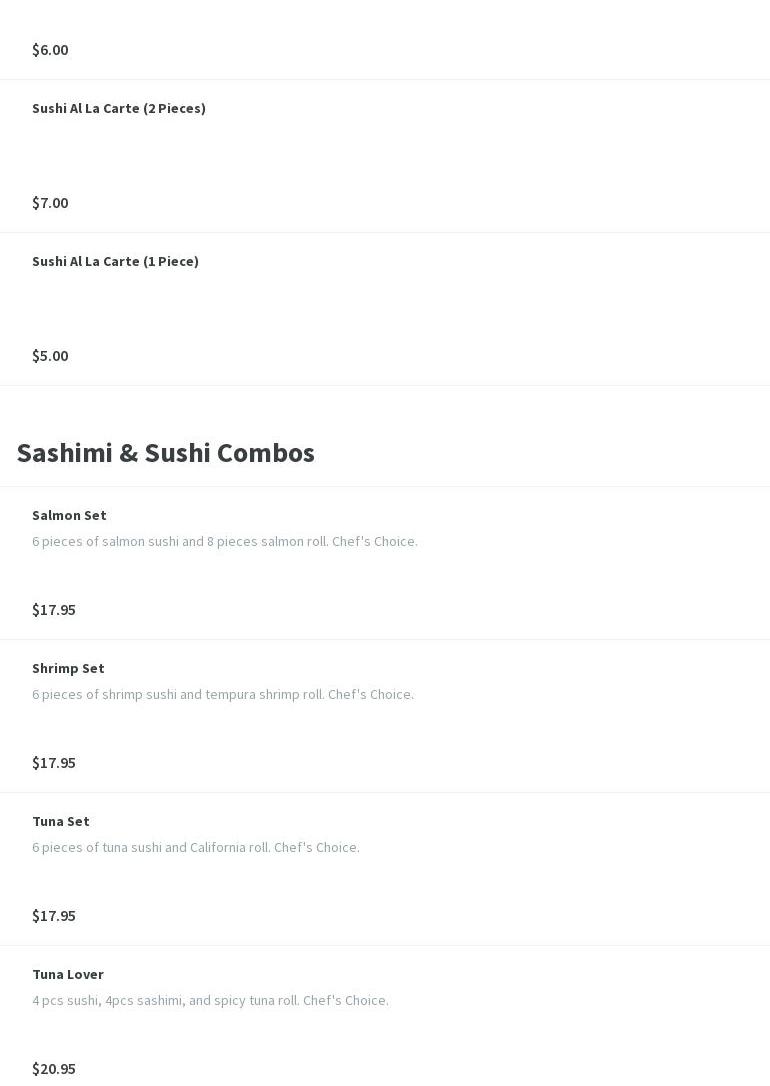Click the tuna sushi and California roll description
The width and height of the screenshot is (770, 1086).
[x=196, y=847]
